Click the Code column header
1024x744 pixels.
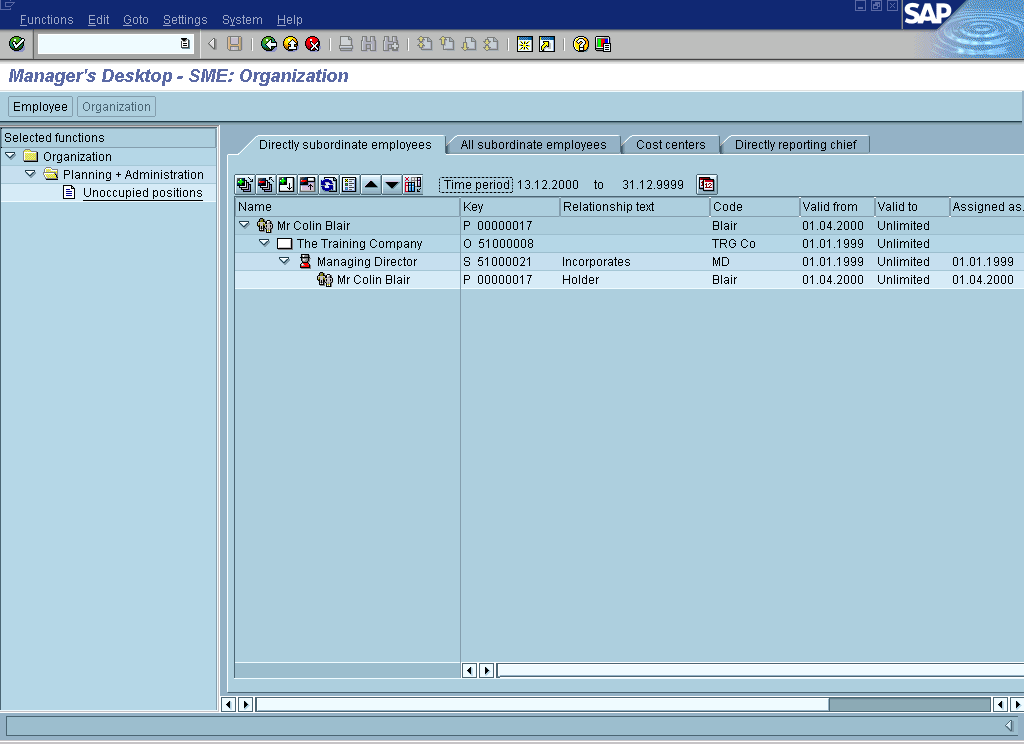(755, 206)
